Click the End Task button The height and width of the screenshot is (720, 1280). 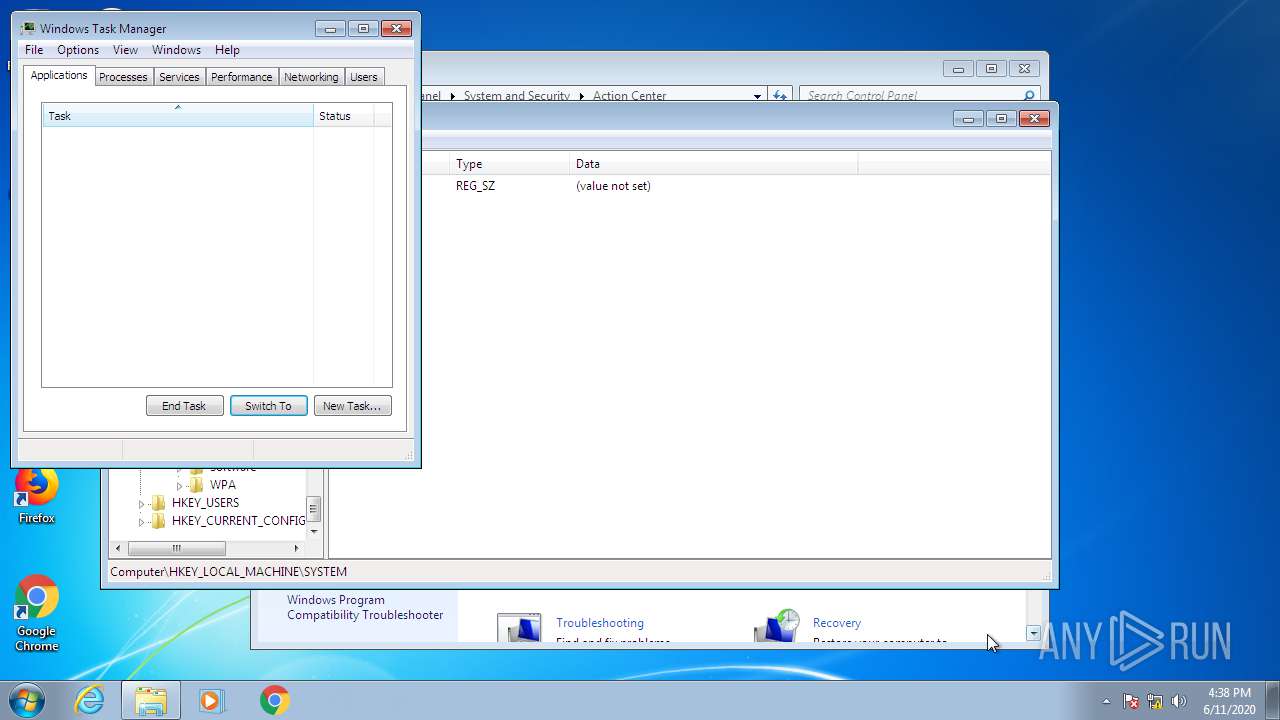[x=184, y=406]
